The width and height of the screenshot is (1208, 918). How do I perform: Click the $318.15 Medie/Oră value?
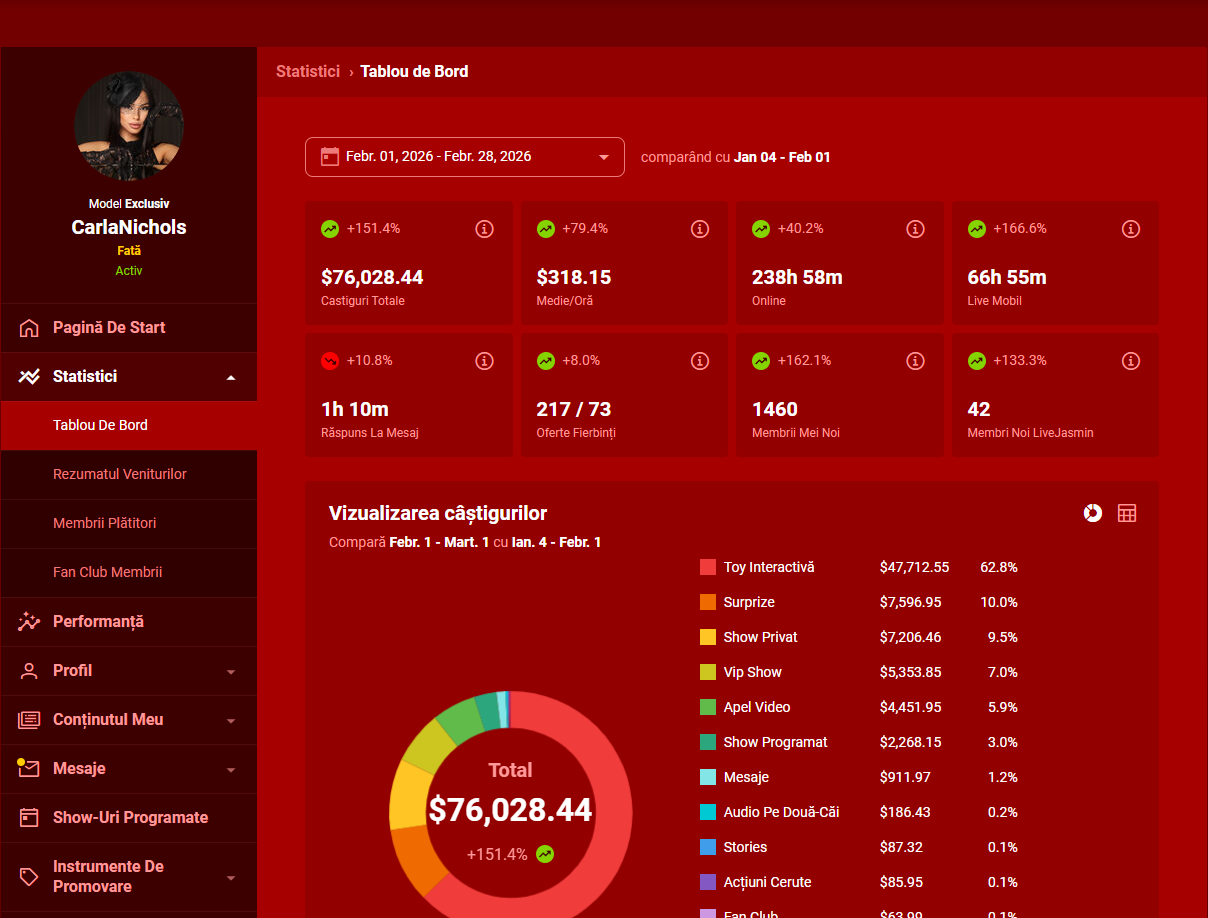point(574,277)
